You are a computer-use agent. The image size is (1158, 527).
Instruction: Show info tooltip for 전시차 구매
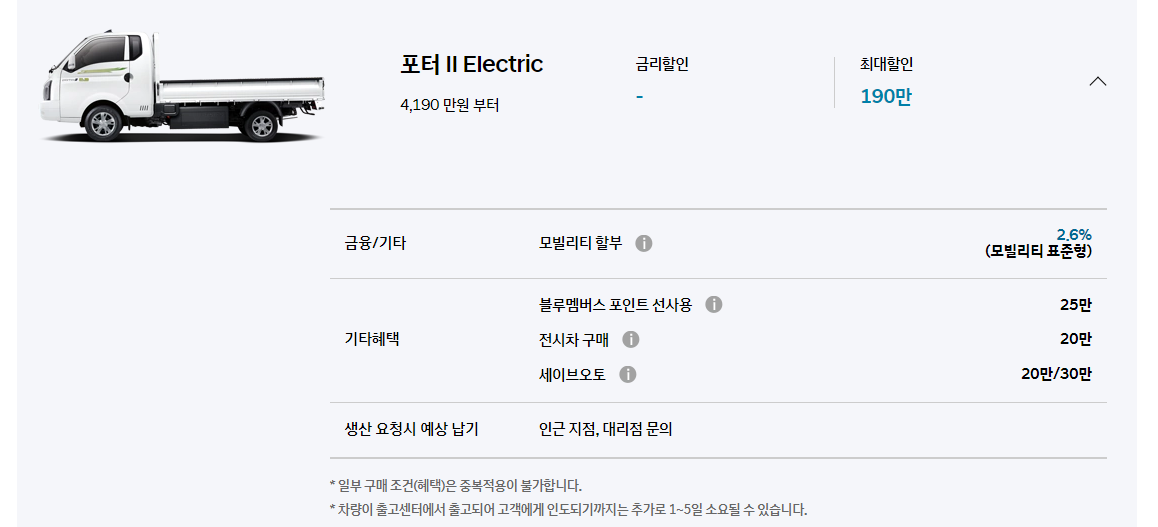(x=631, y=340)
